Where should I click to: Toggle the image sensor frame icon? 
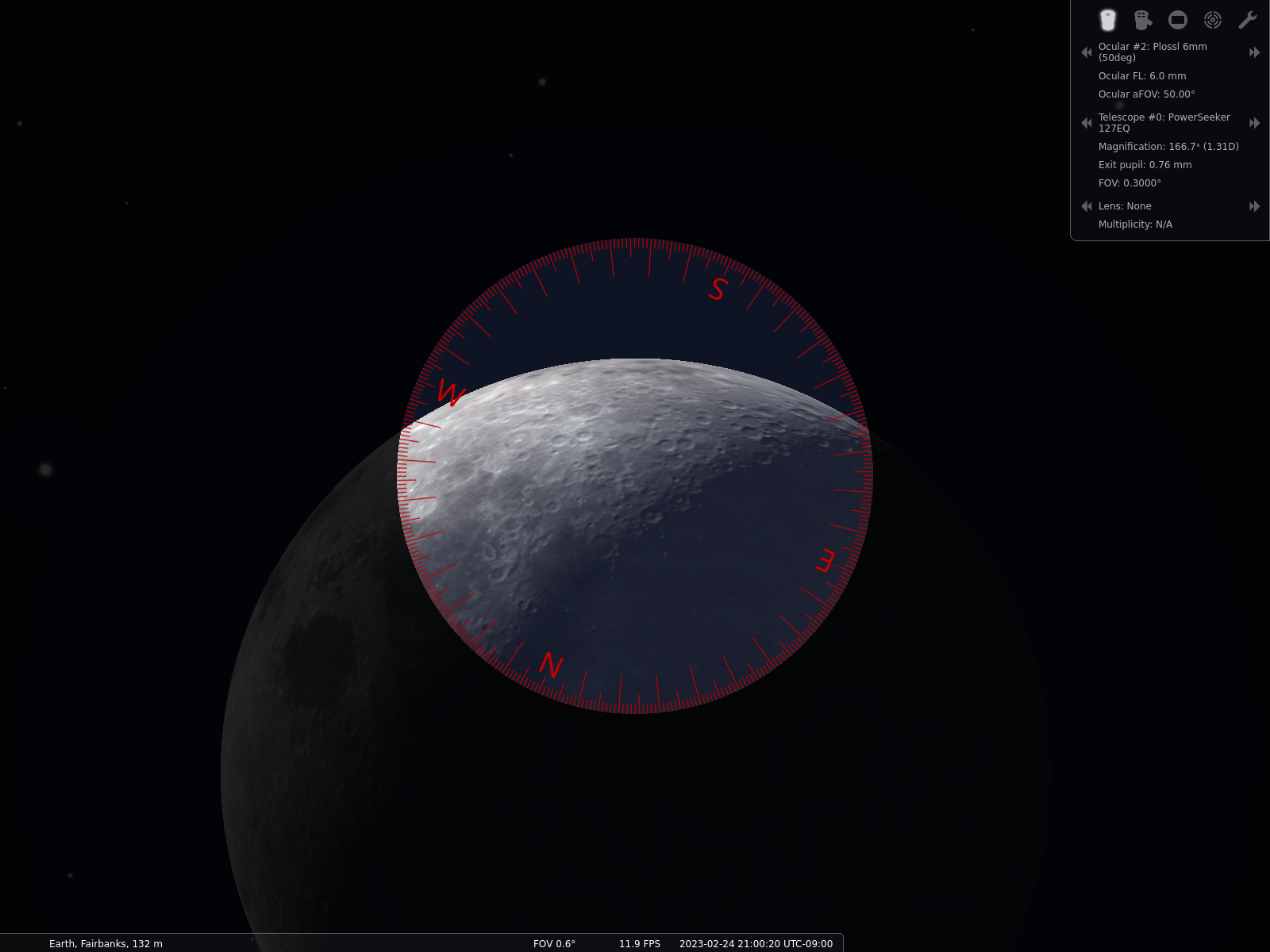point(1178,20)
